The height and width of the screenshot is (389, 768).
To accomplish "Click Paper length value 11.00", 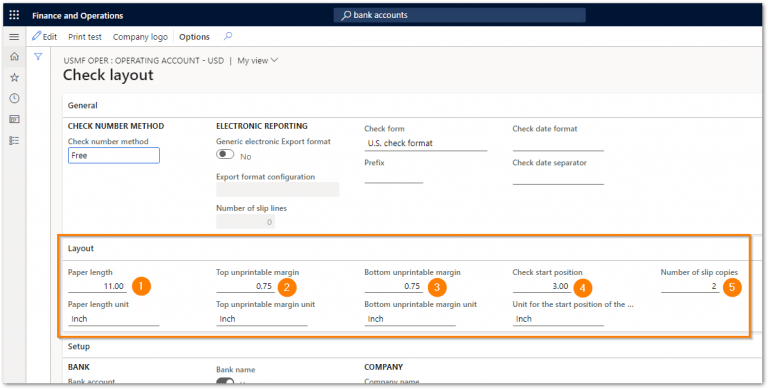I will 97,286.
